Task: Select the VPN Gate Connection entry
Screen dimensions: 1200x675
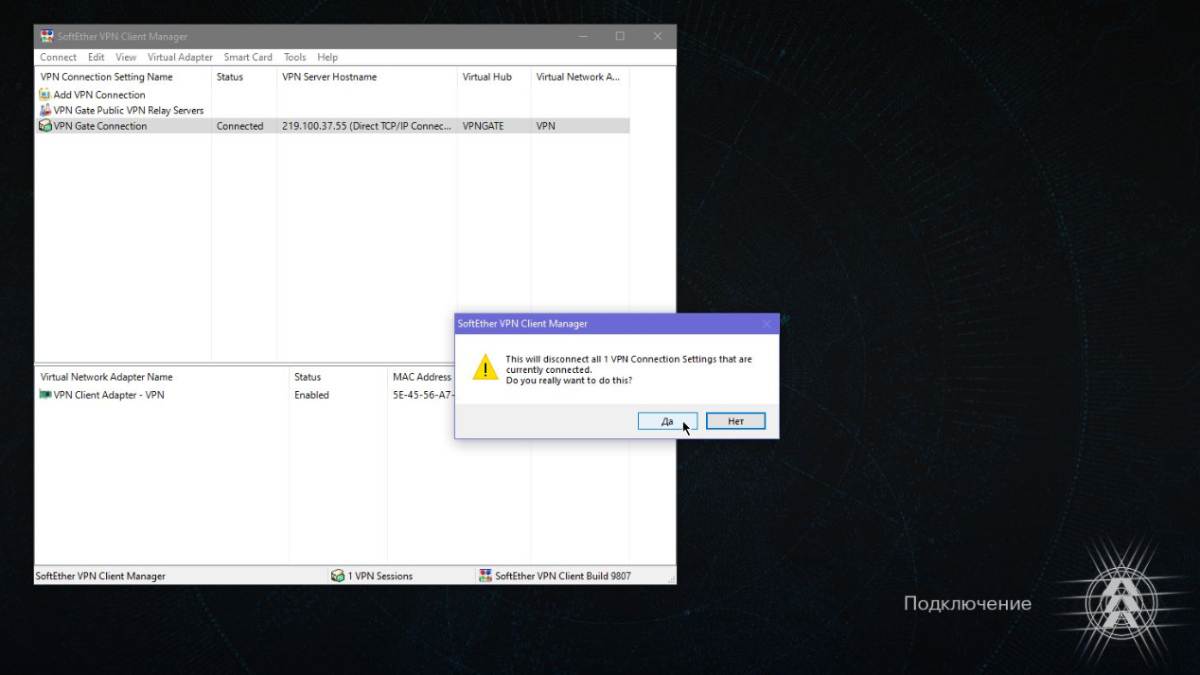Action: pos(100,126)
